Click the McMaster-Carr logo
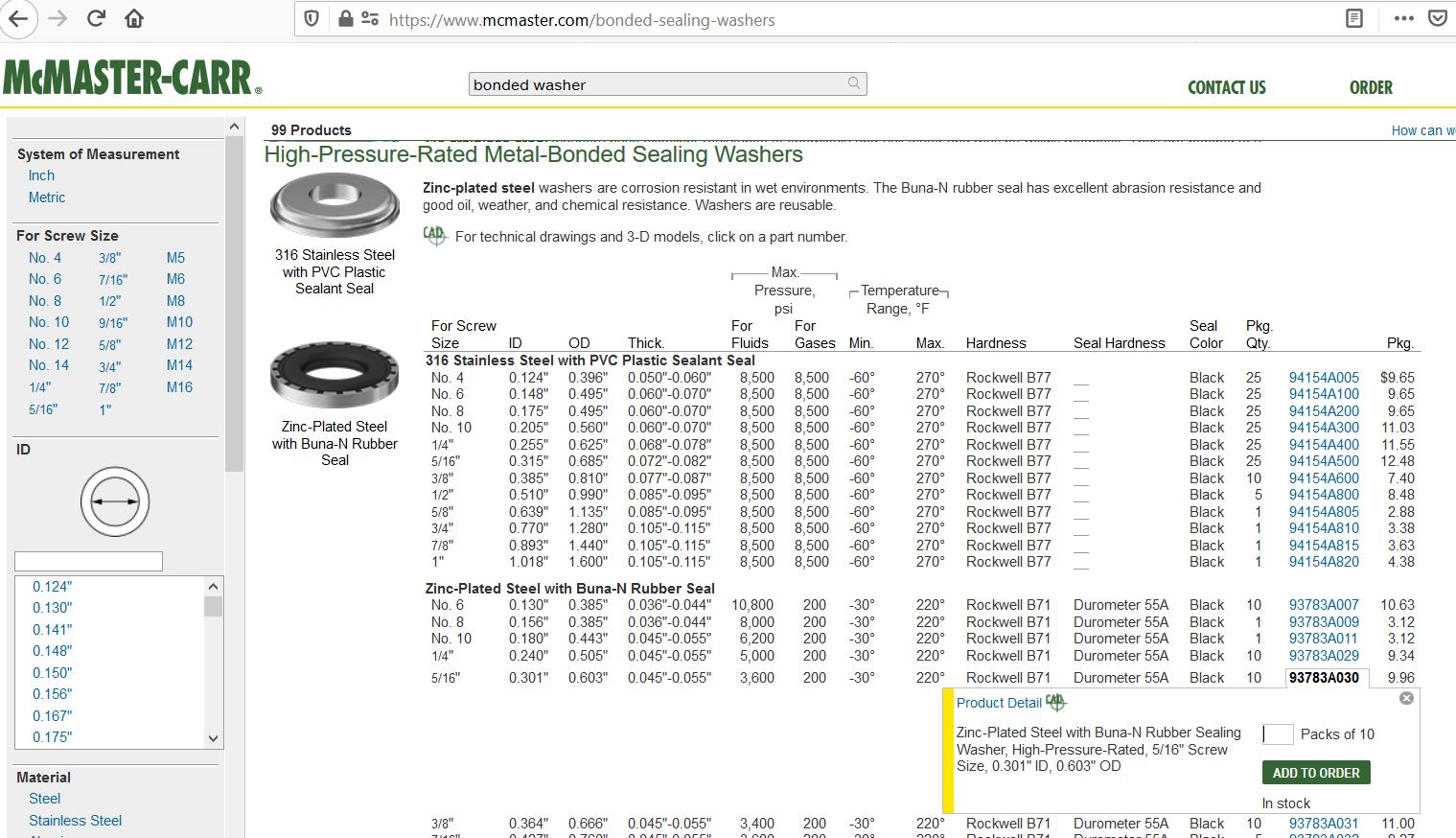Viewport: 1456px width, 838px height. 132,78
